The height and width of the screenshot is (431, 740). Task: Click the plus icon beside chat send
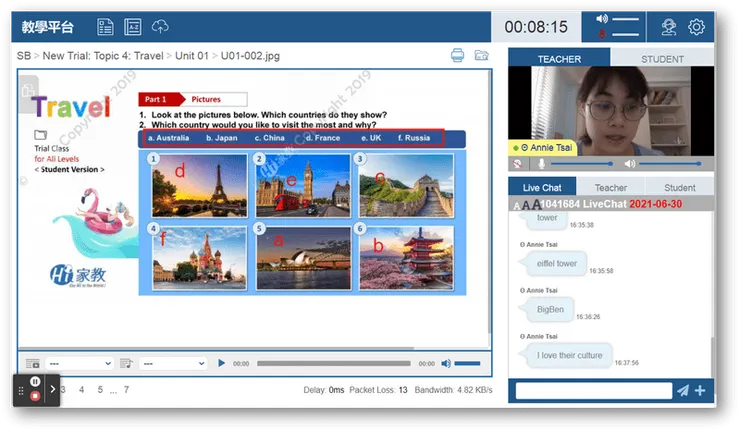700,390
